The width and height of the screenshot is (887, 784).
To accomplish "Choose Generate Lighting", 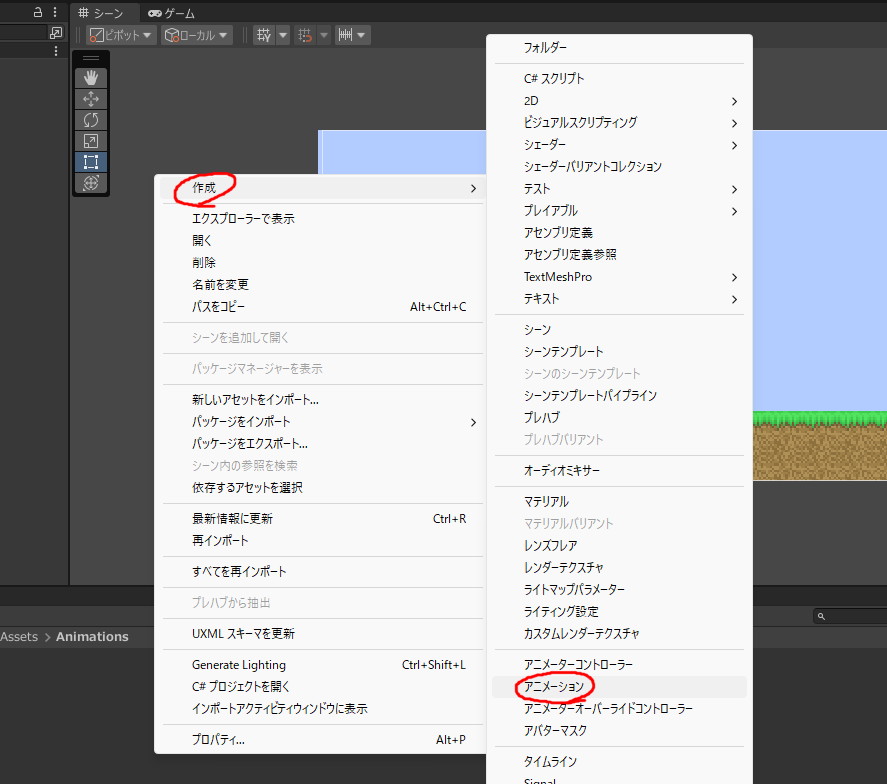I will [x=322, y=665].
